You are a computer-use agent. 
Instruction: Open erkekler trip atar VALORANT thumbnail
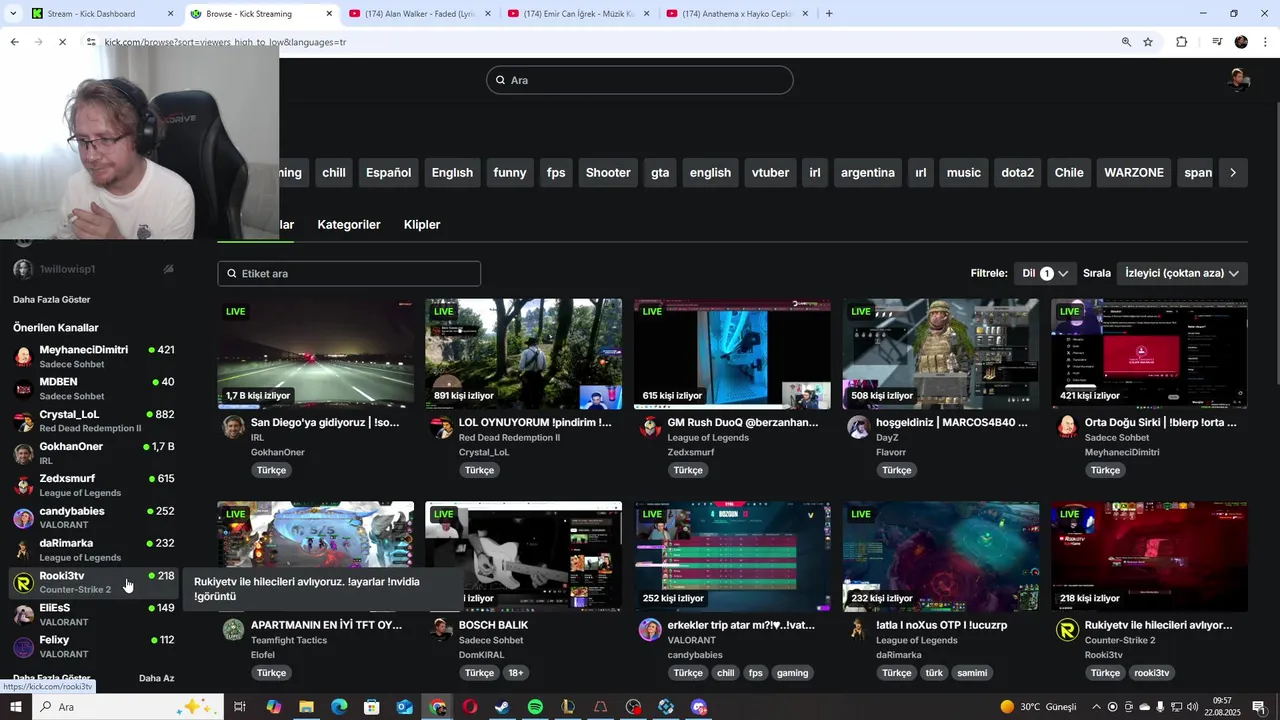click(x=732, y=556)
